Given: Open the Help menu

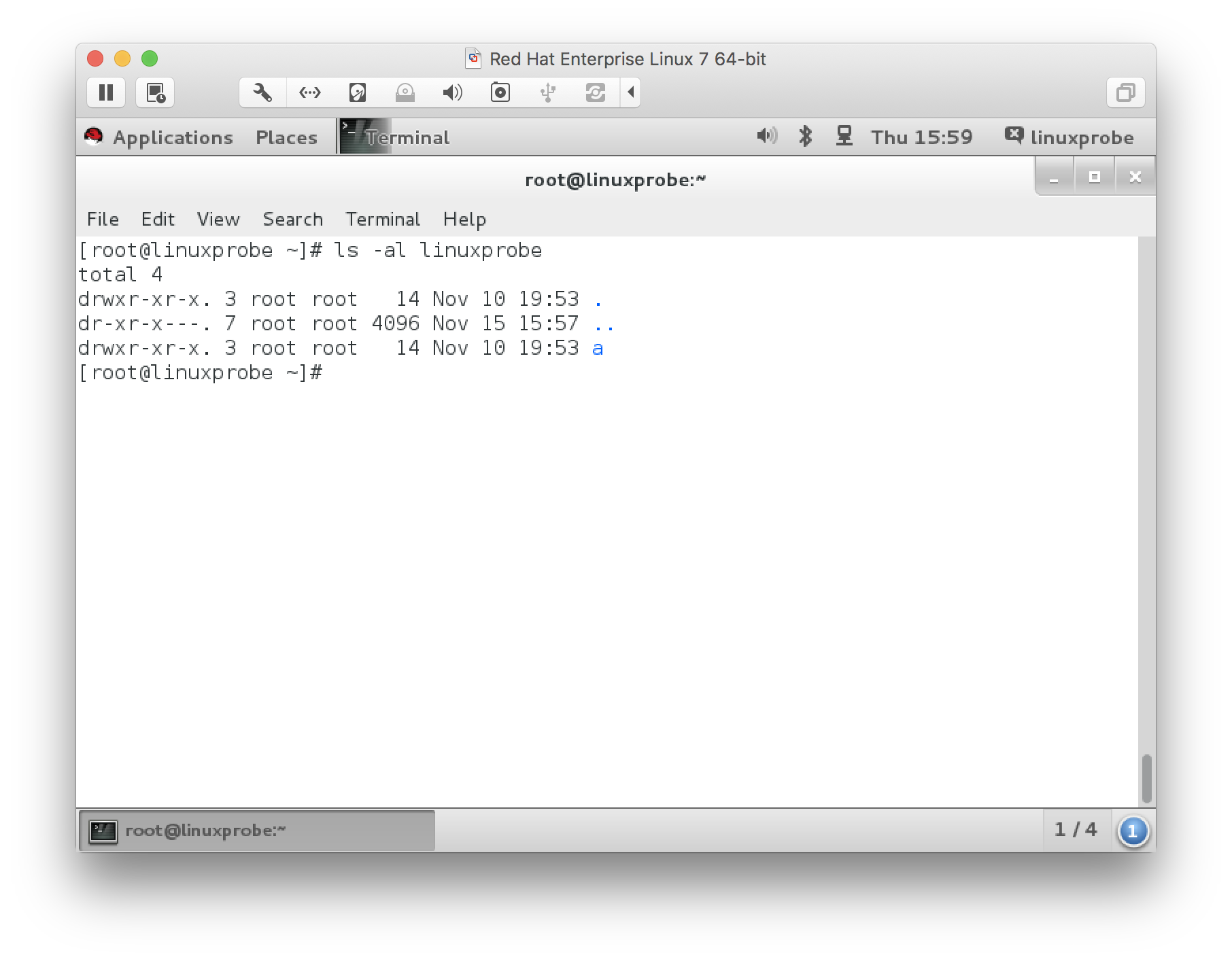Looking at the screenshot, I should coord(464,220).
